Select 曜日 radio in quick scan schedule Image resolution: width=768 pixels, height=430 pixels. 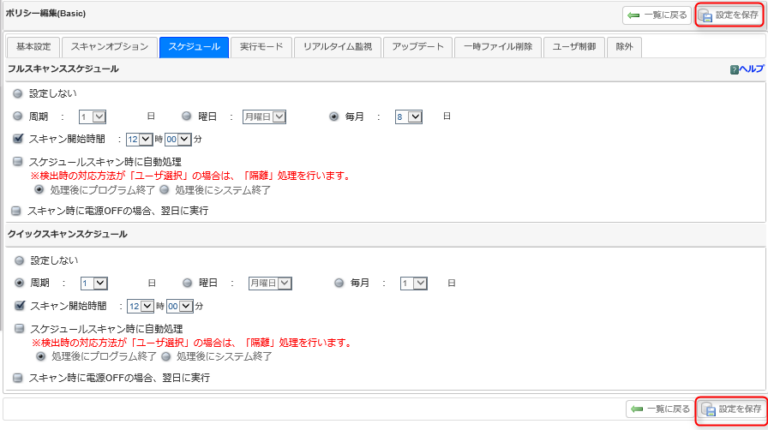(x=188, y=283)
